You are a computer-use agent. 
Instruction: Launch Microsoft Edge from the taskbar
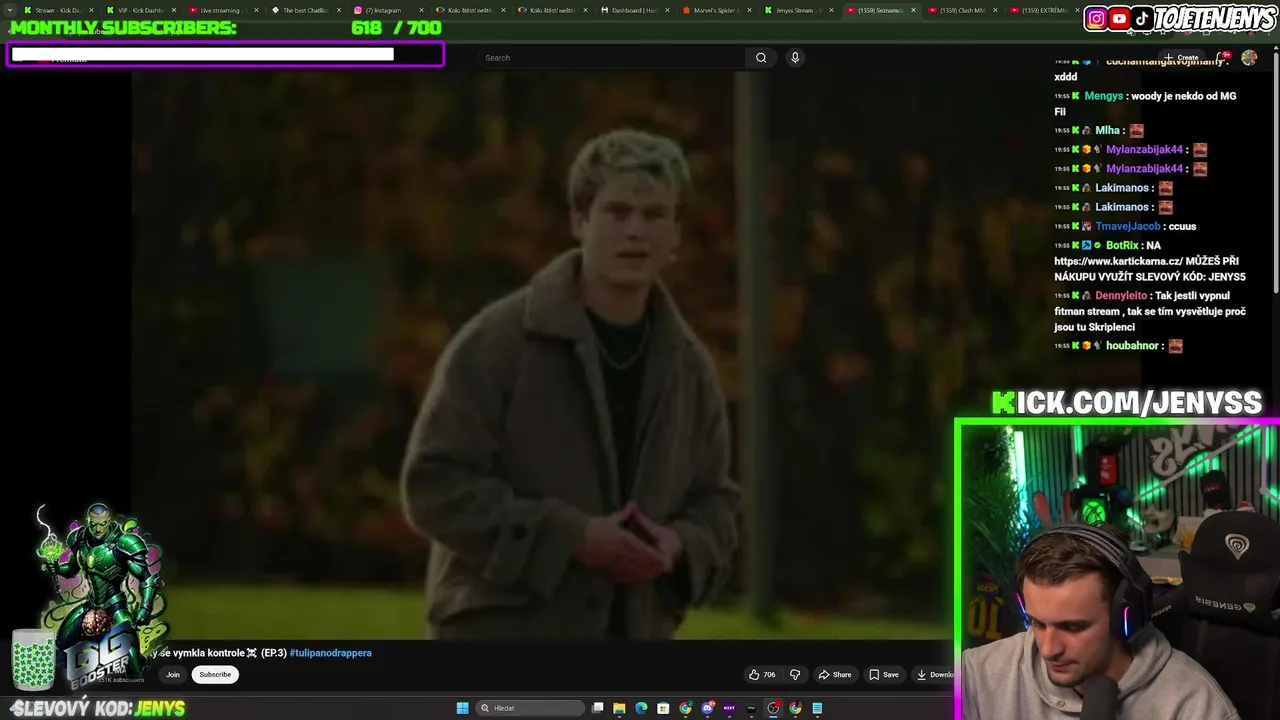click(641, 708)
